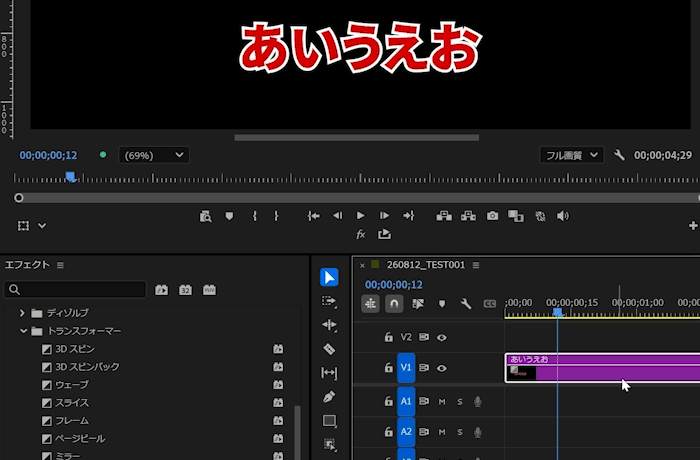The image size is (700, 460).
Task: Select the 3D スピン effect
Action: [x=75, y=349]
